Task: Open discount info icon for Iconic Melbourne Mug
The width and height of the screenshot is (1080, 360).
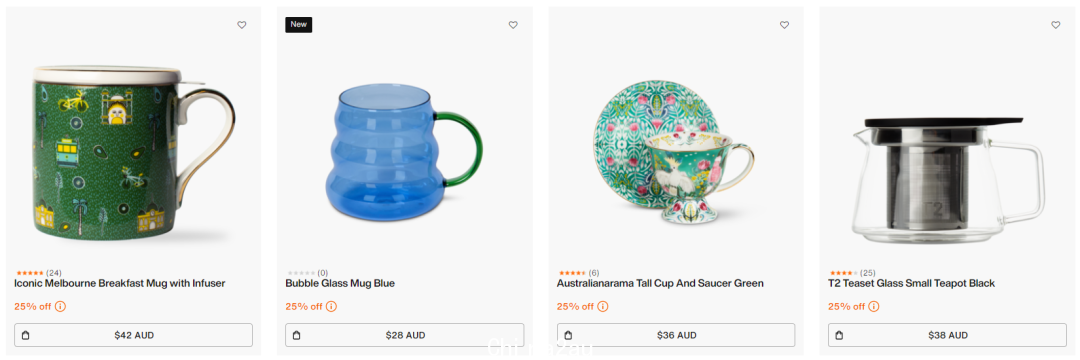Action: point(60,306)
